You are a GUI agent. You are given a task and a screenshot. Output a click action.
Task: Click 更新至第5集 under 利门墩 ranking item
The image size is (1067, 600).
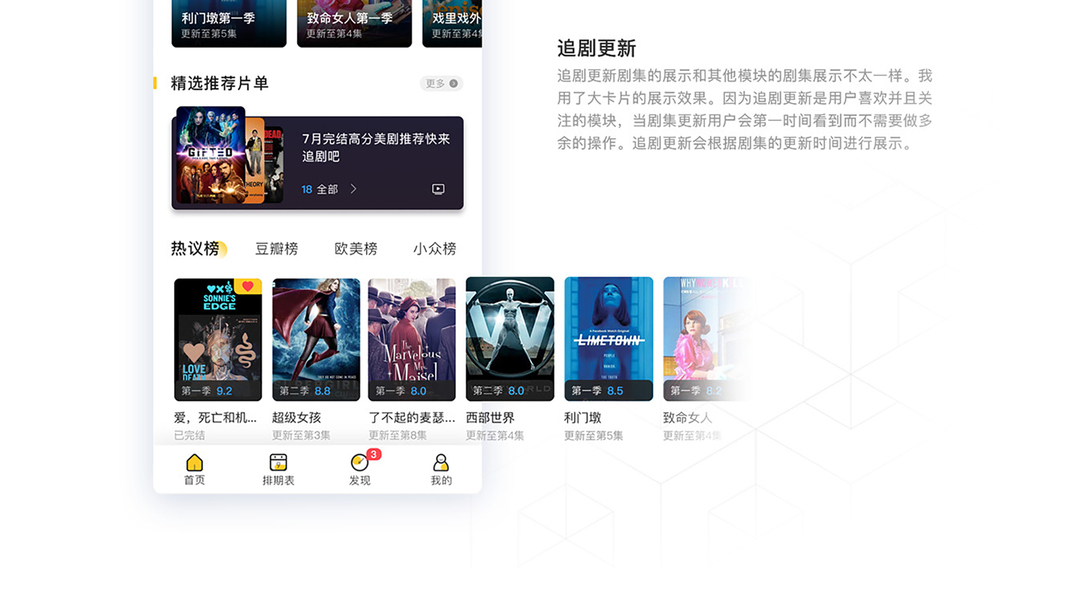click(593, 435)
